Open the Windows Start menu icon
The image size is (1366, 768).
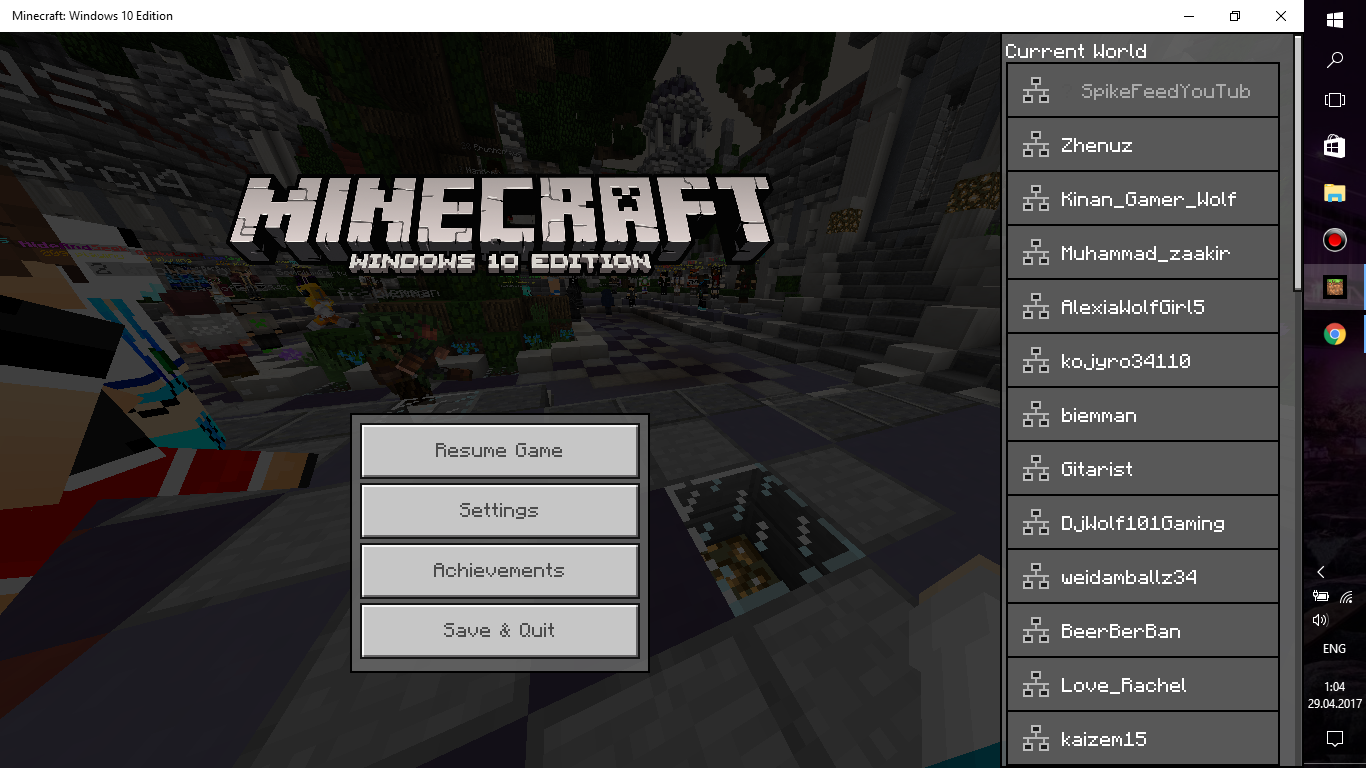click(1334, 19)
